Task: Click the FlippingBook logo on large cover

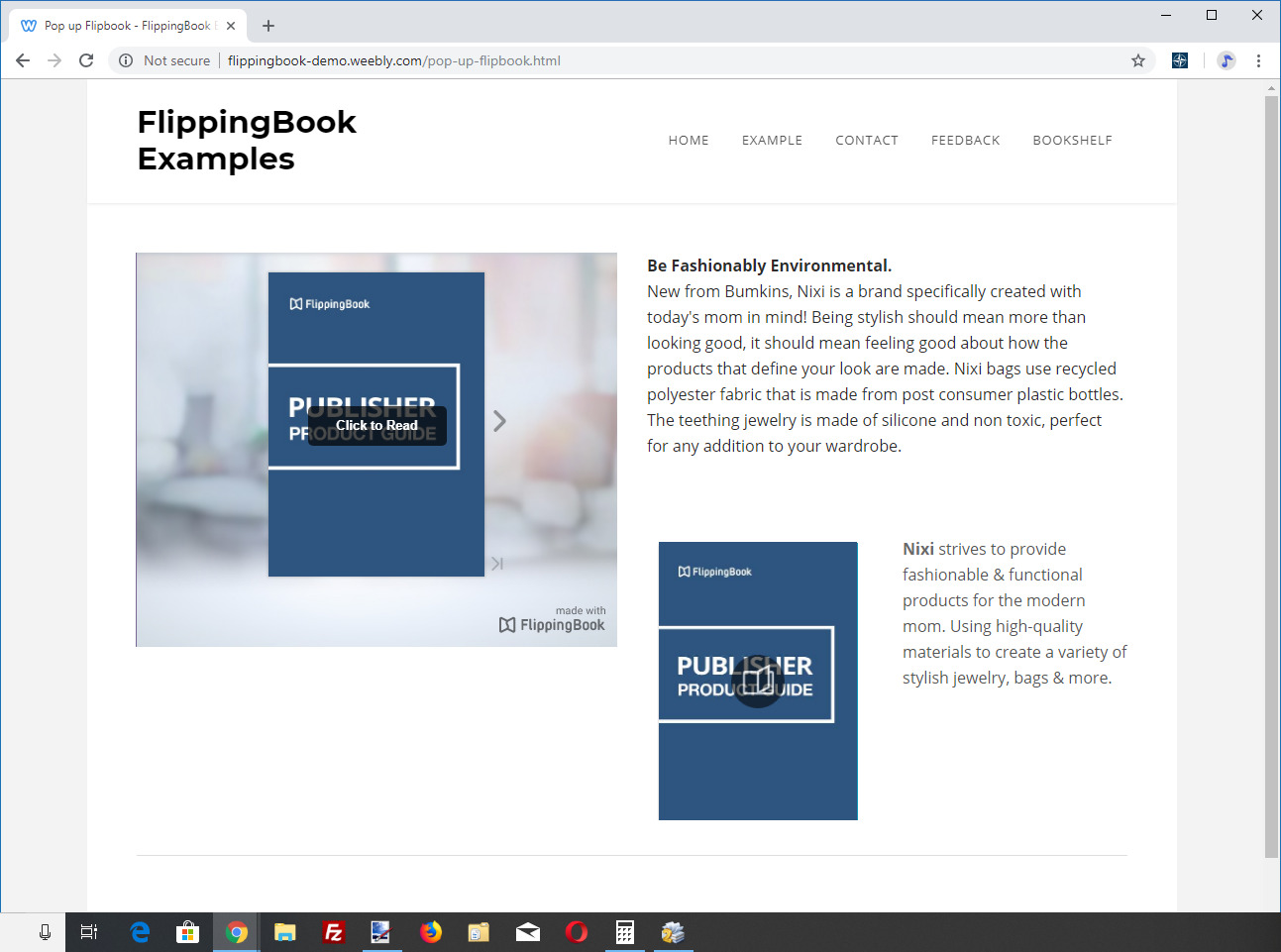Action: coord(330,304)
